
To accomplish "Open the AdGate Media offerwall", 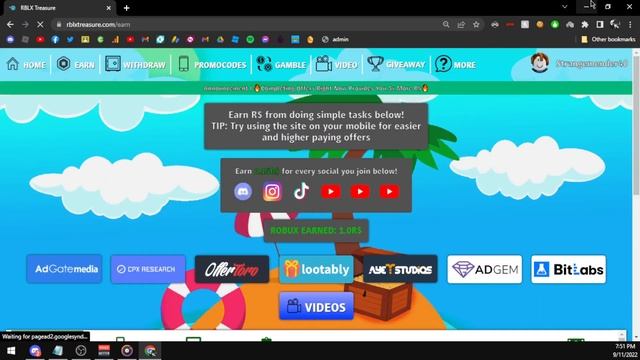I will point(64,269).
